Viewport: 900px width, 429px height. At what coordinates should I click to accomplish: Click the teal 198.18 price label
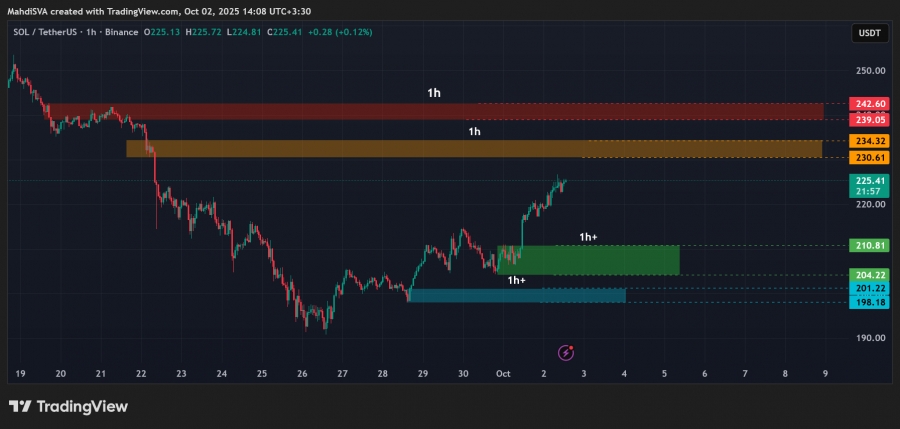[868, 302]
